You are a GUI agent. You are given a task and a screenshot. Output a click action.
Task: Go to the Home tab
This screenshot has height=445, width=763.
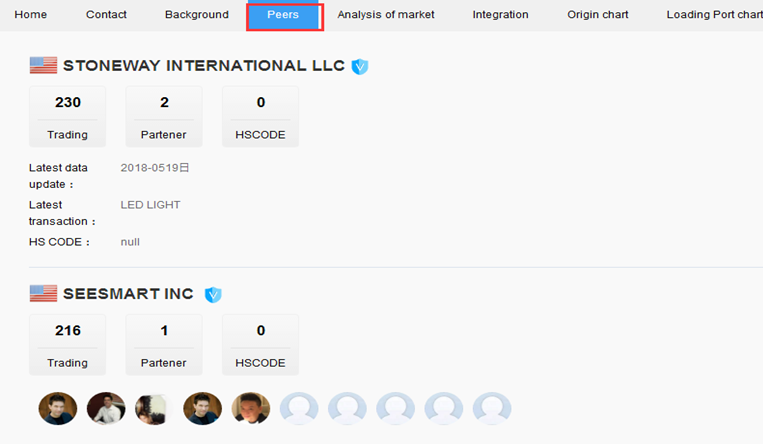[30, 15]
